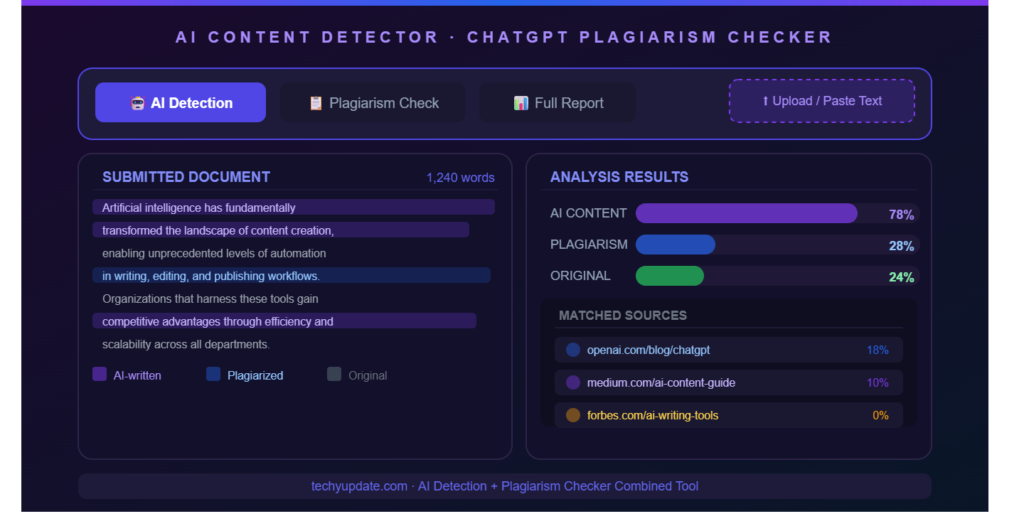This screenshot has width=1024, height=526.
Task: Click the AI CONTENT purple progress bar
Action: (x=746, y=214)
